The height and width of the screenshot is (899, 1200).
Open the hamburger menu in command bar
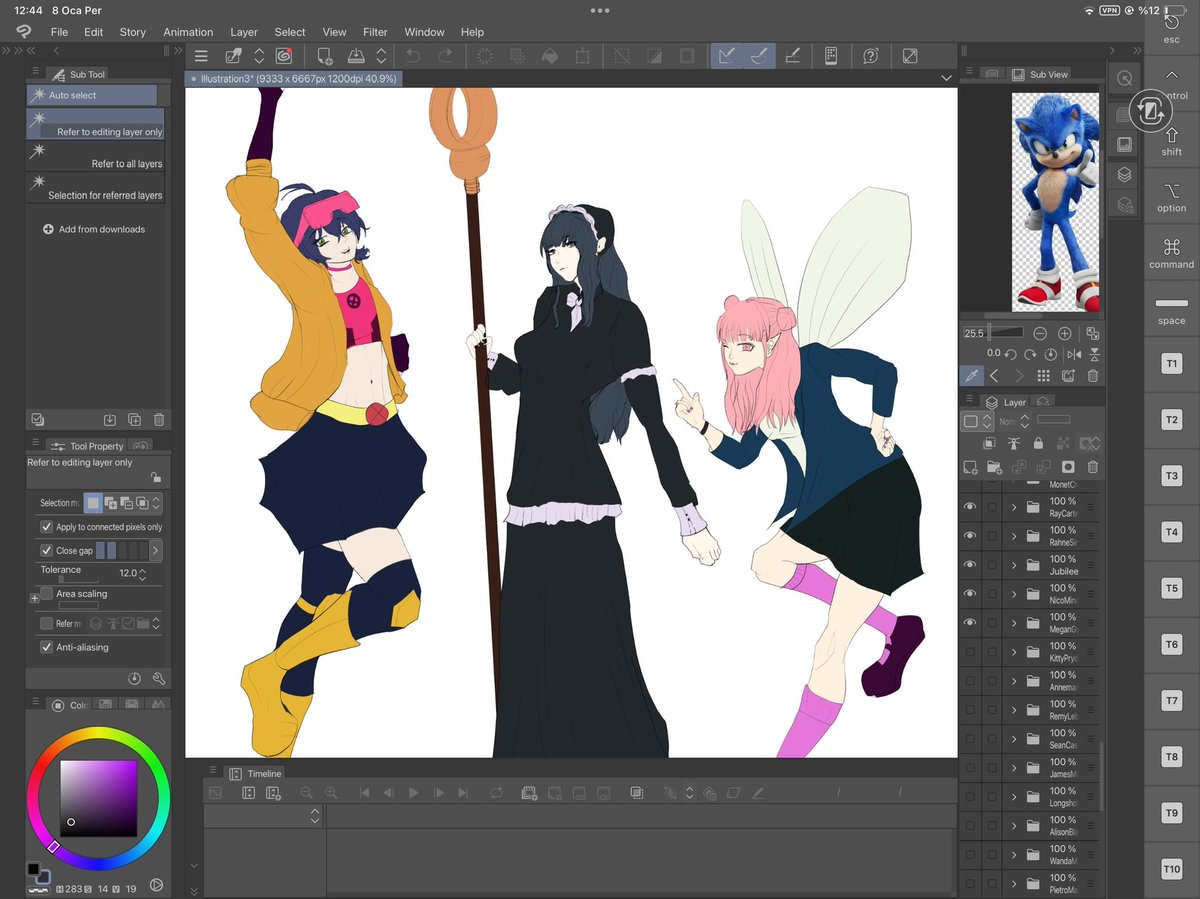coord(201,57)
